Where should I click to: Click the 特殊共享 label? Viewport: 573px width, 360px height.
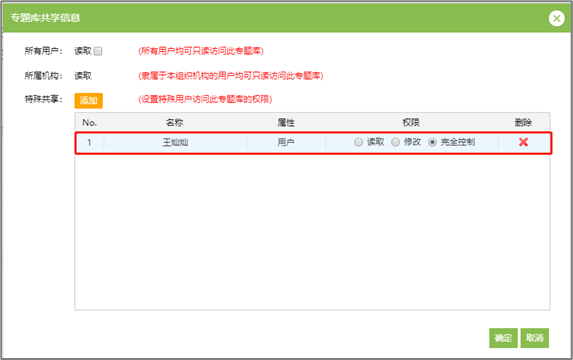tap(43, 99)
